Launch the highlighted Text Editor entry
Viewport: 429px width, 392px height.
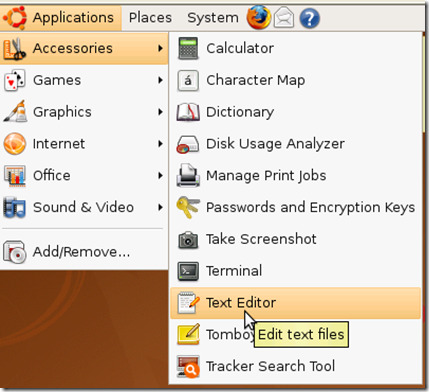click(x=295, y=303)
